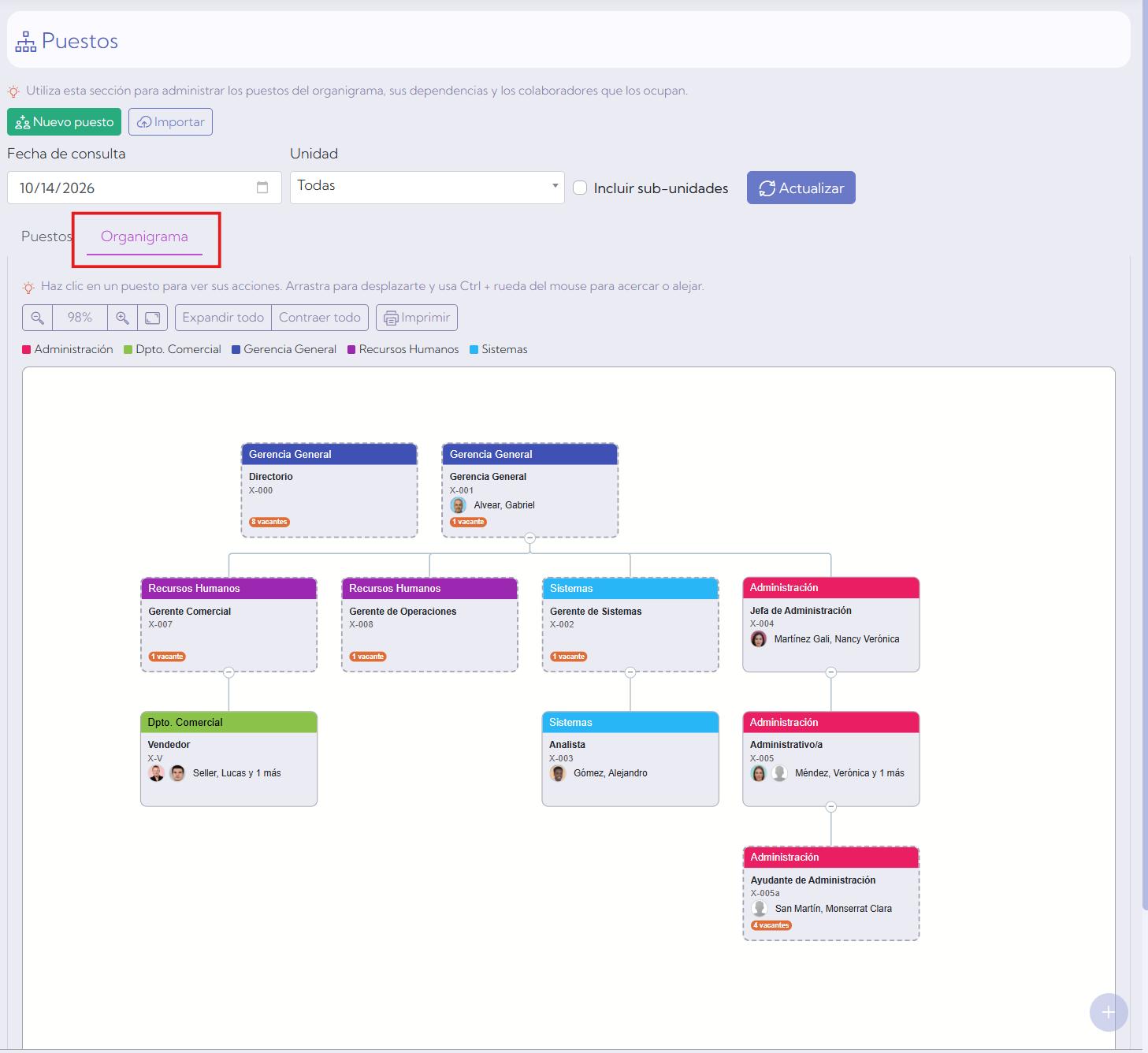Click the San Martín placeholder avatar
This screenshot has width=1148, height=1053.
coord(760,909)
